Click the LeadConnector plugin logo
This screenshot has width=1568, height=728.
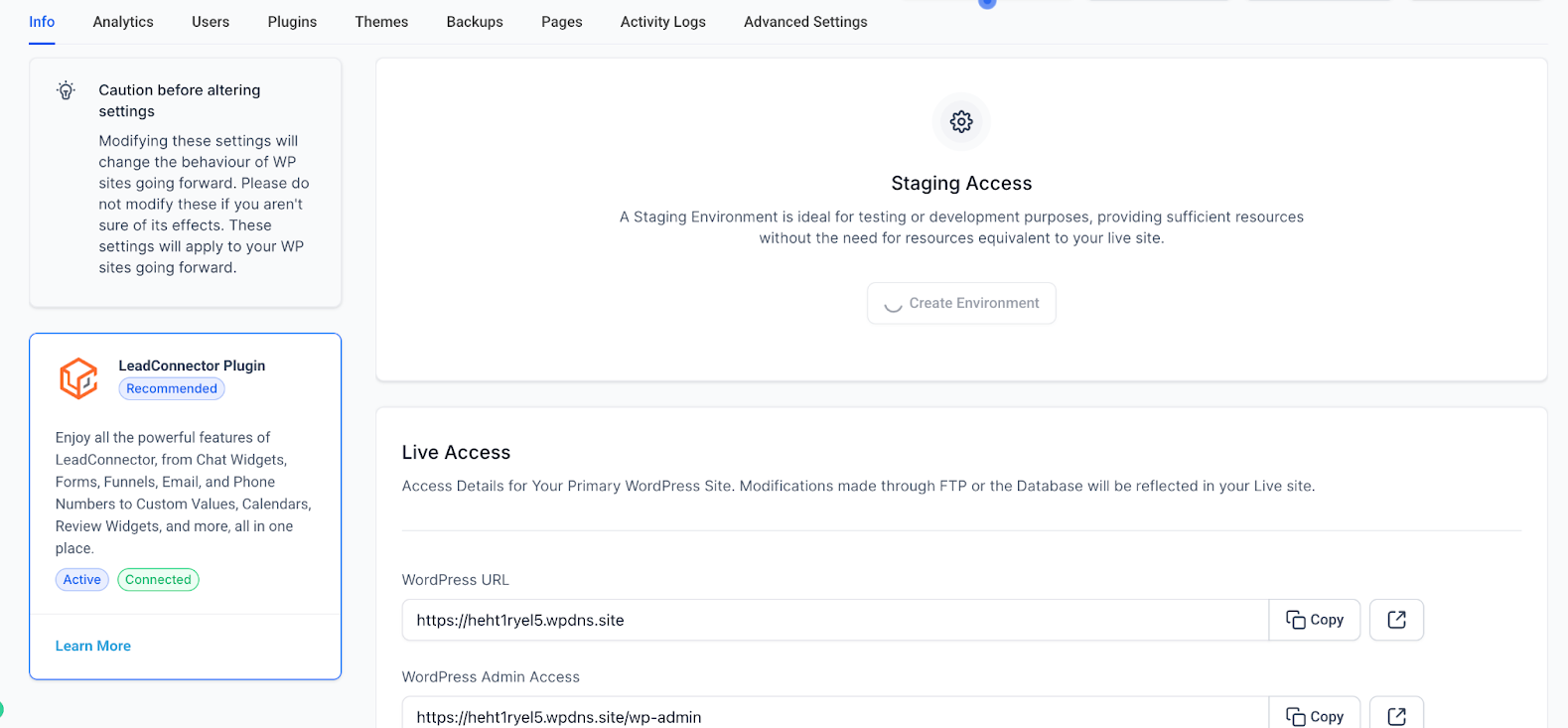click(x=78, y=377)
